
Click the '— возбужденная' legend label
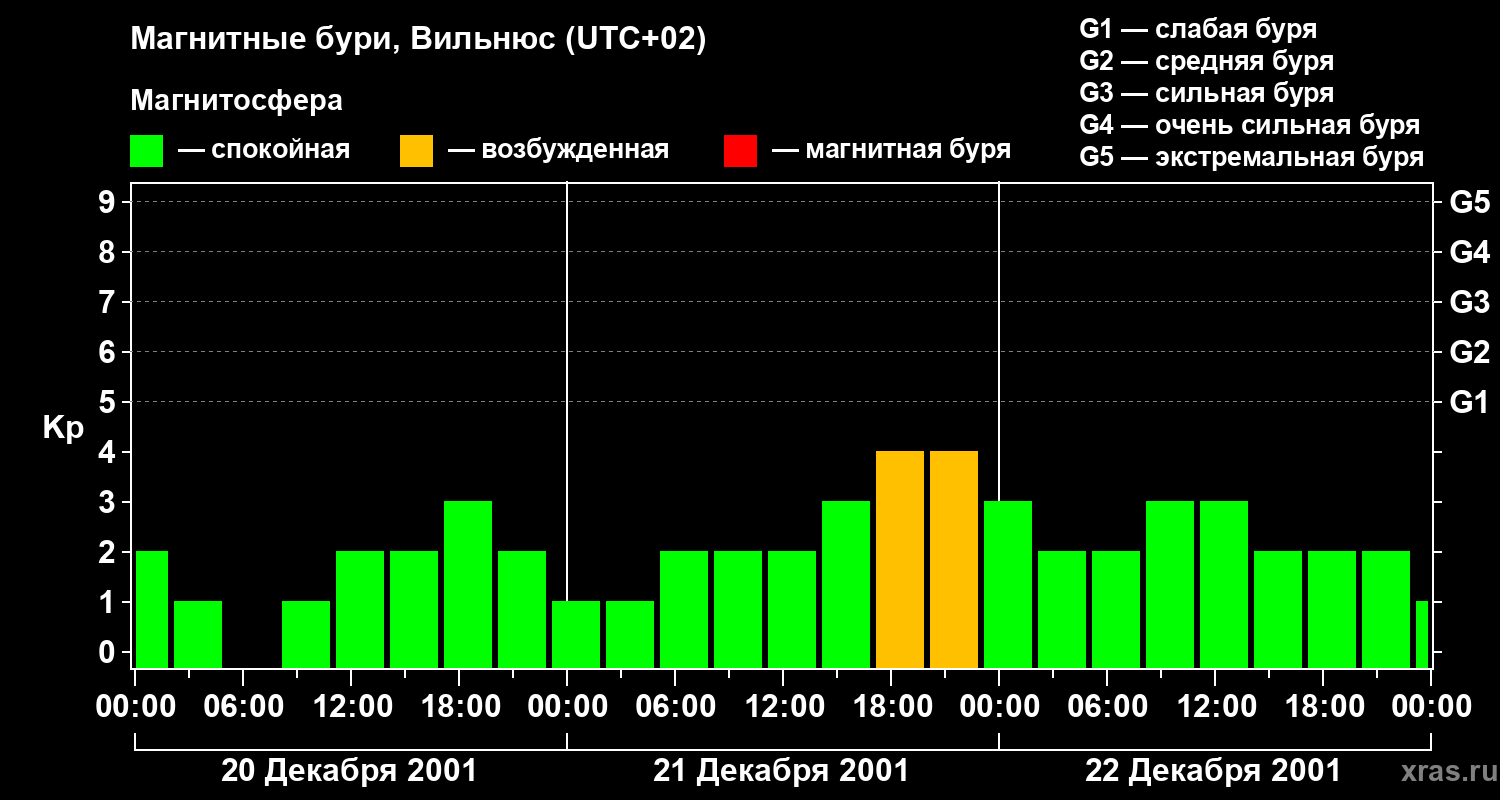click(x=558, y=150)
